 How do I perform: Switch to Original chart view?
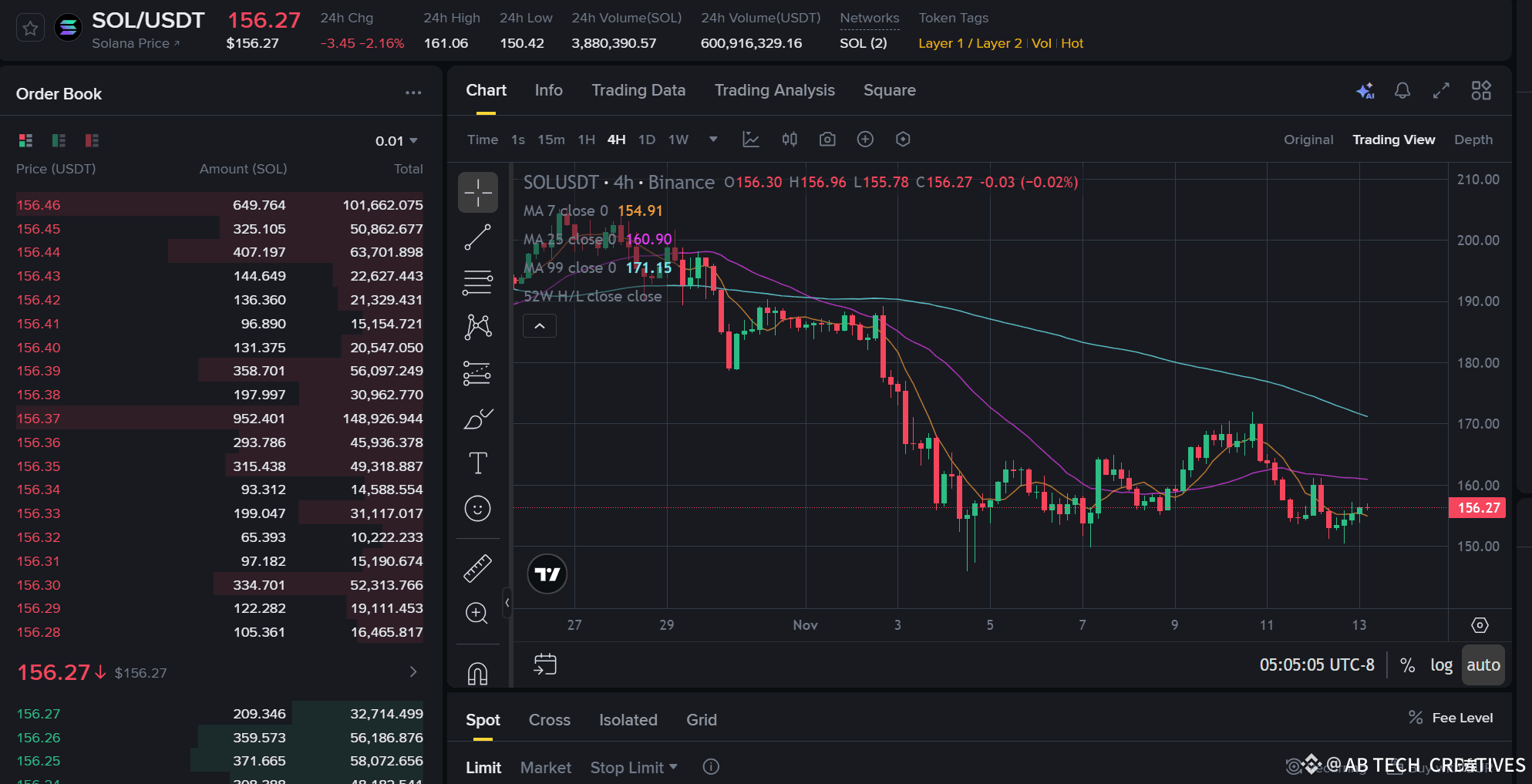tap(1308, 140)
